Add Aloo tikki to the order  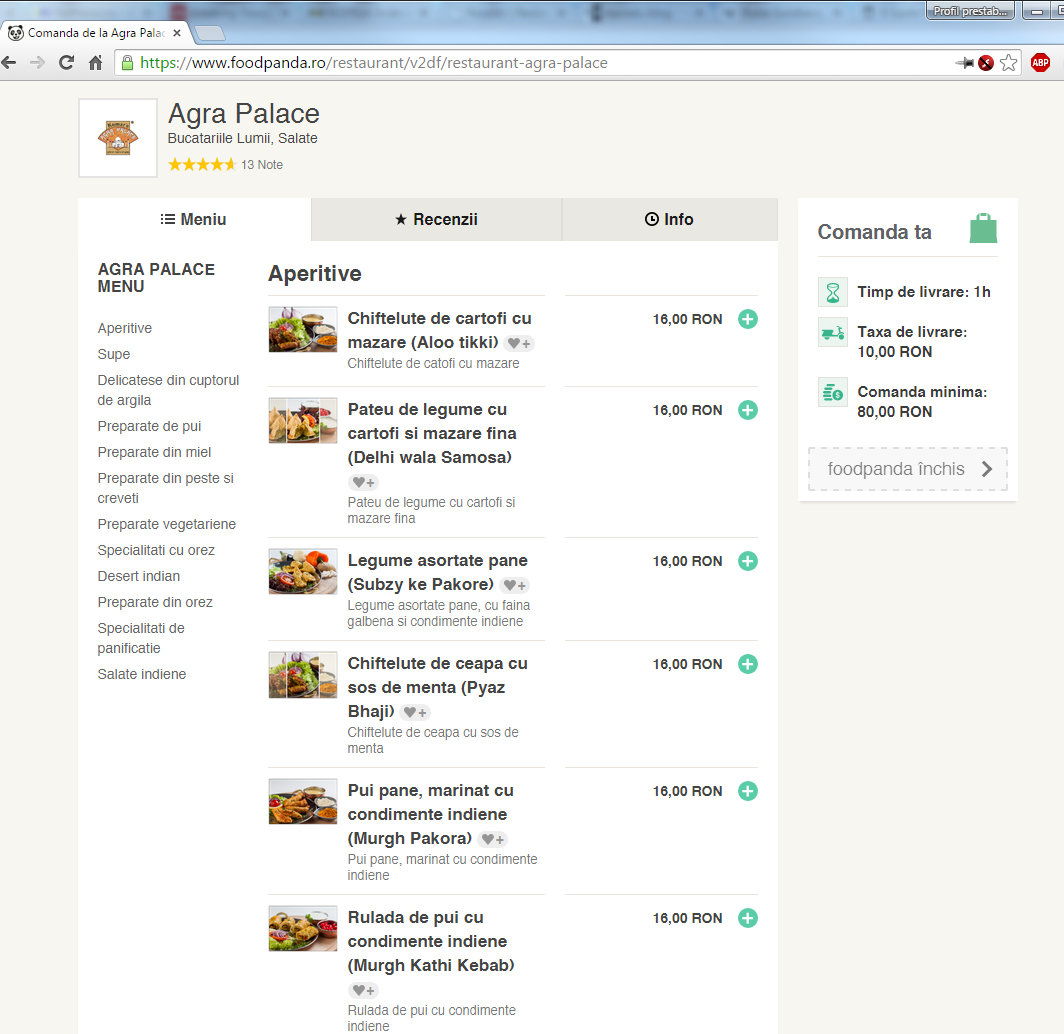tap(748, 319)
